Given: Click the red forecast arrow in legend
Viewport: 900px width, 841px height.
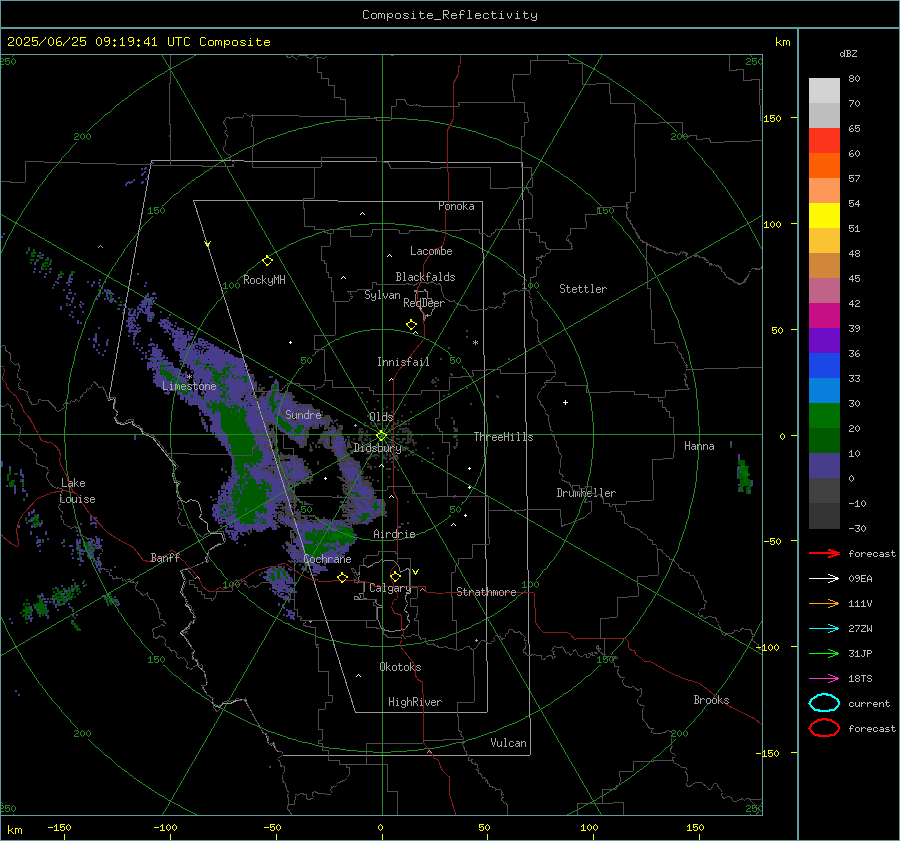Looking at the screenshot, I should click(x=824, y=553).
